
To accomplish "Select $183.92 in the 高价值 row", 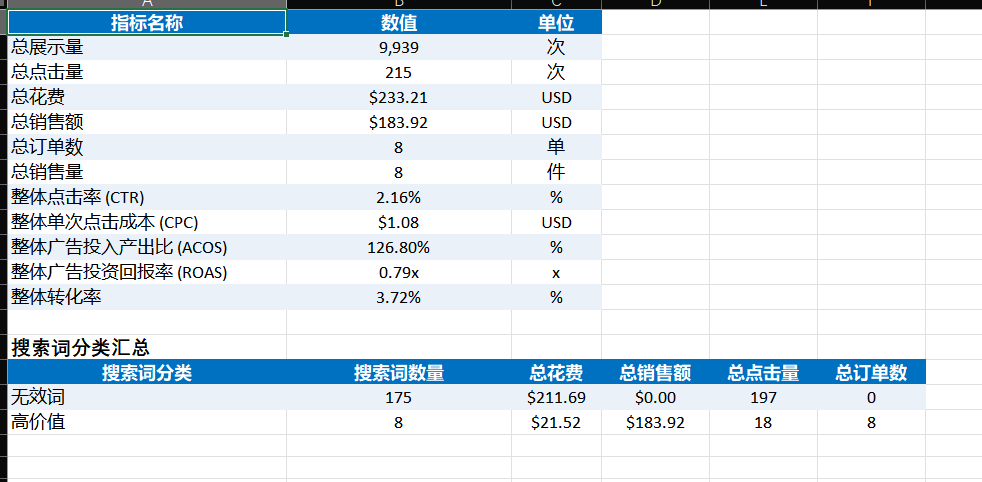I will pos(655,423).
